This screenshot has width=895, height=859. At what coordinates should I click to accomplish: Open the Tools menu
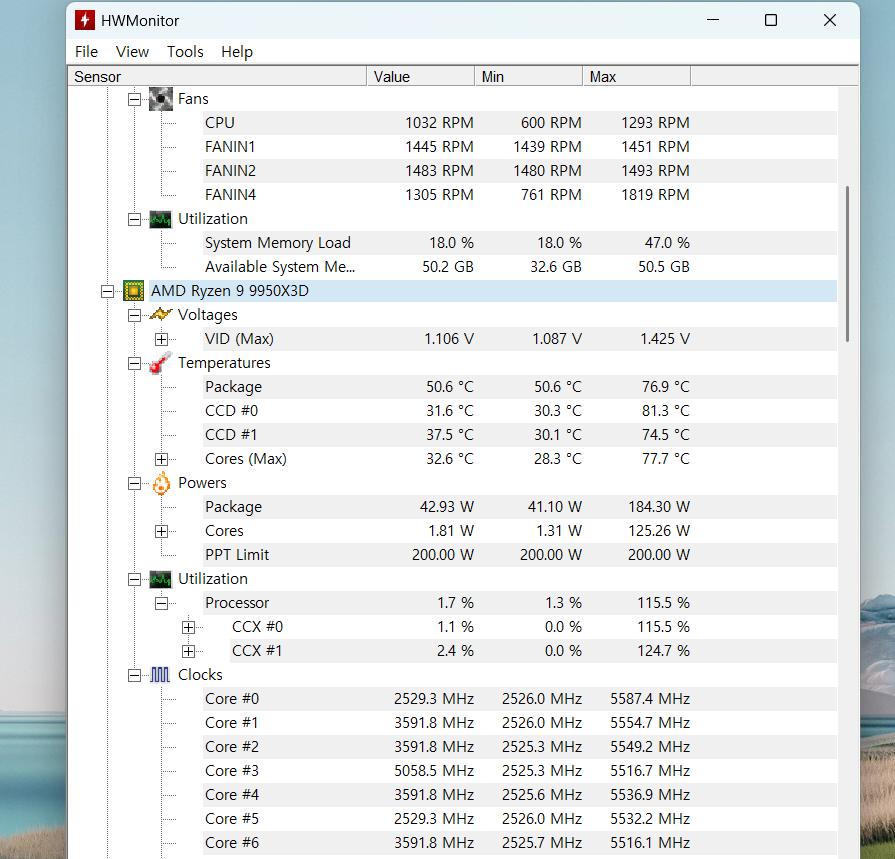click(x=185, y=52)
